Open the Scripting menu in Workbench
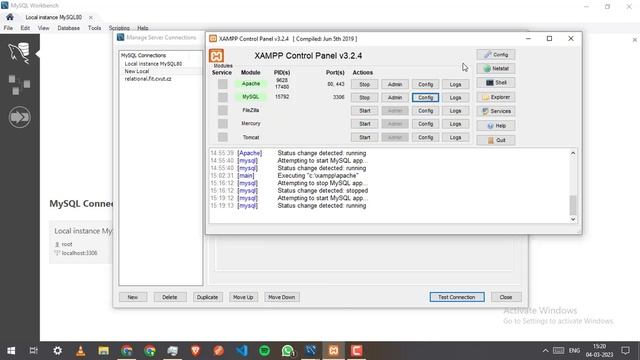 (119, 28)
